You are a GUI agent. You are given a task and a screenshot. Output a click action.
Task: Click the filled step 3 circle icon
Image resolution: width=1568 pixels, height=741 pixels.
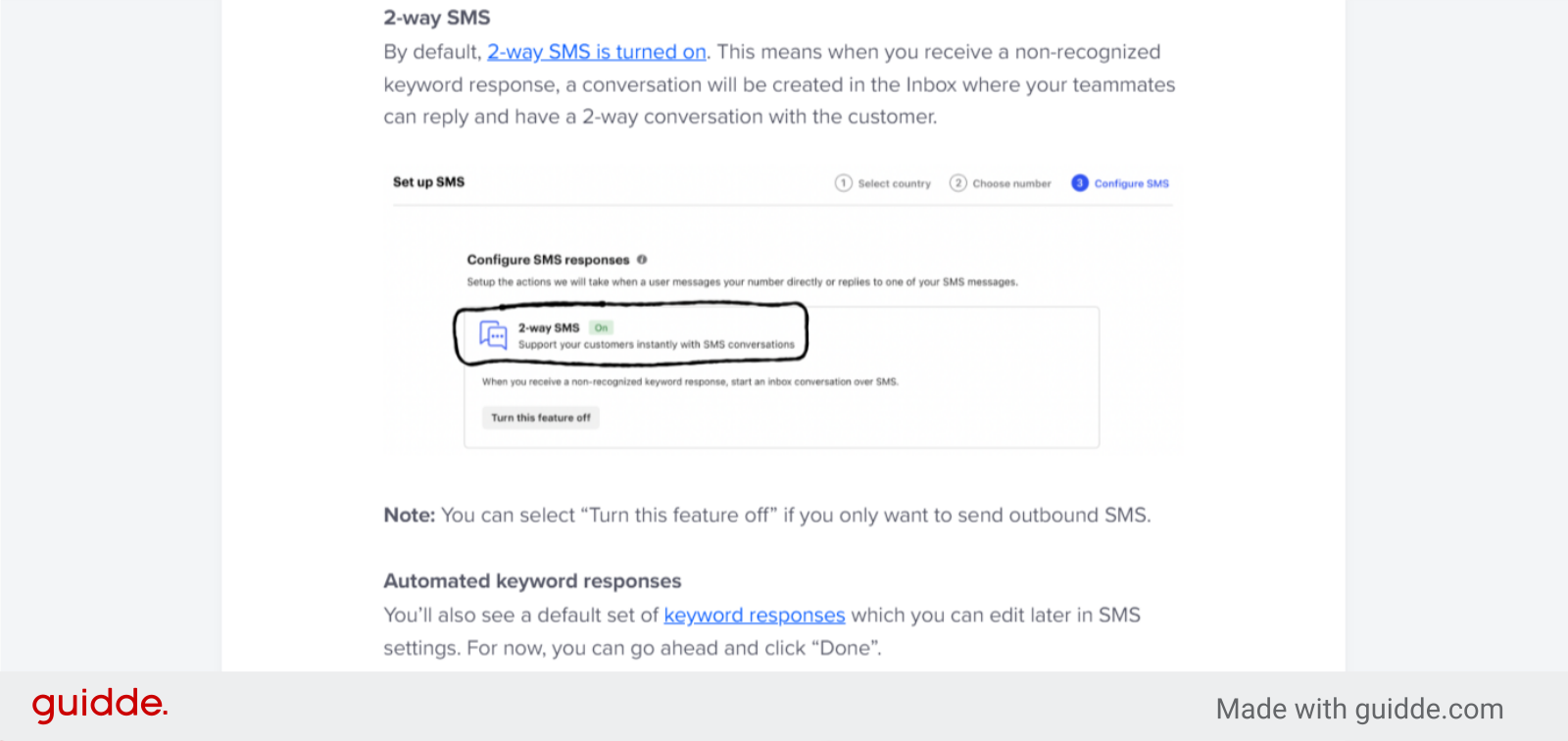[1079, 182]
